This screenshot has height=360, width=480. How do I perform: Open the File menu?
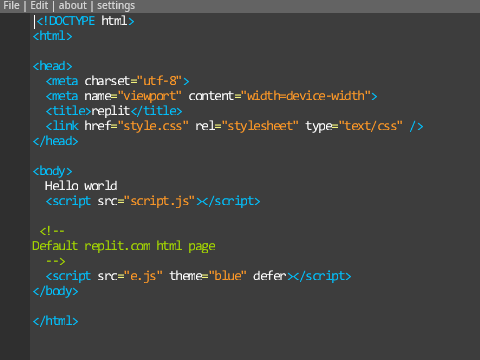pos(11,6)
